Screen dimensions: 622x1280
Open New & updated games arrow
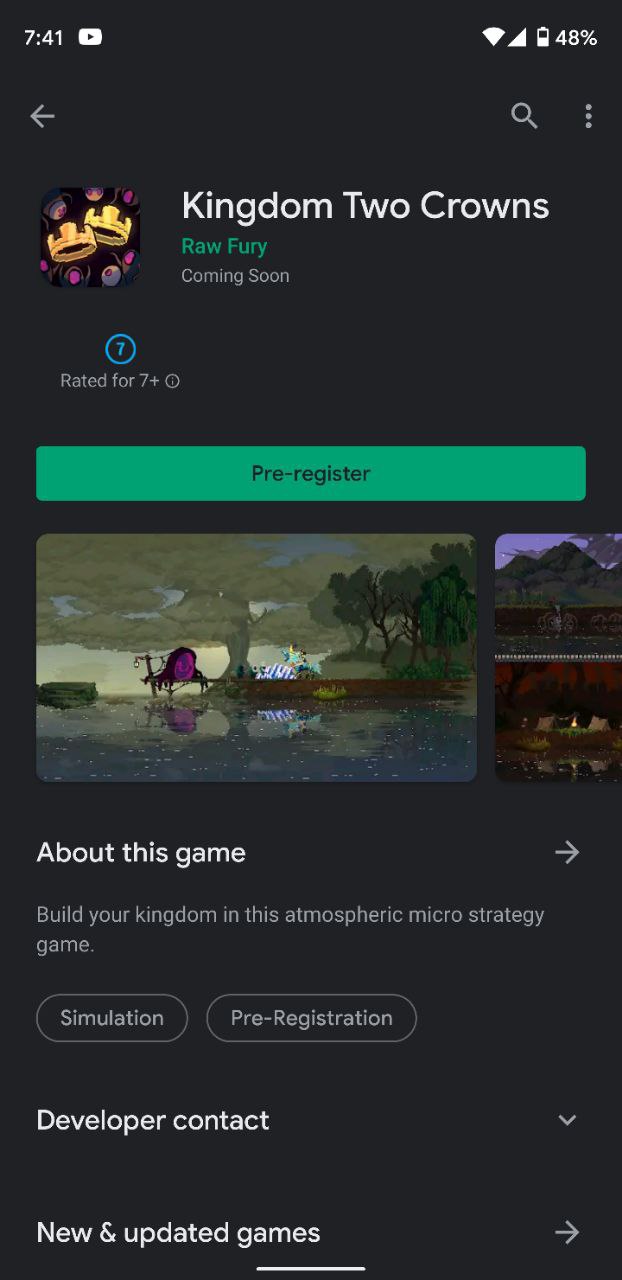pyautogui.click(x=567, y=1232)
